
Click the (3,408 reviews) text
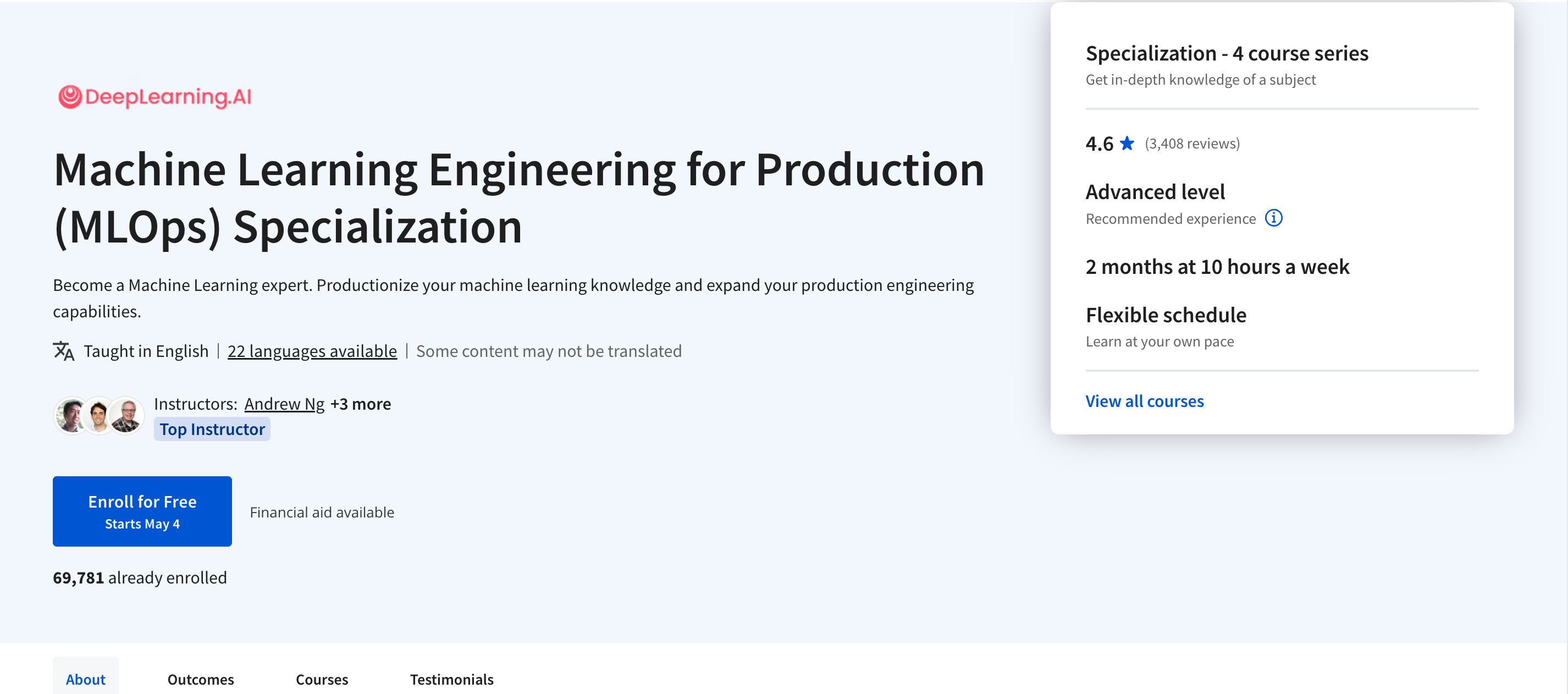click(x=1192, y=144)
